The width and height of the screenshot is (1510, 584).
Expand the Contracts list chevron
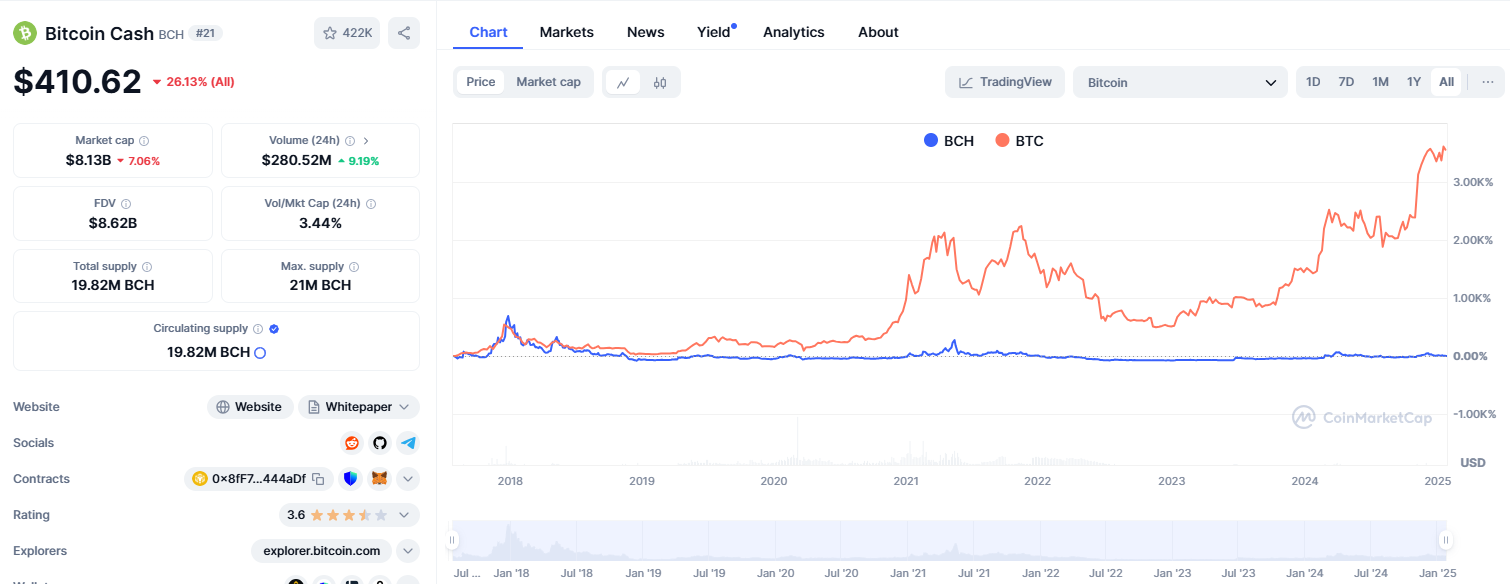point(408,479)
